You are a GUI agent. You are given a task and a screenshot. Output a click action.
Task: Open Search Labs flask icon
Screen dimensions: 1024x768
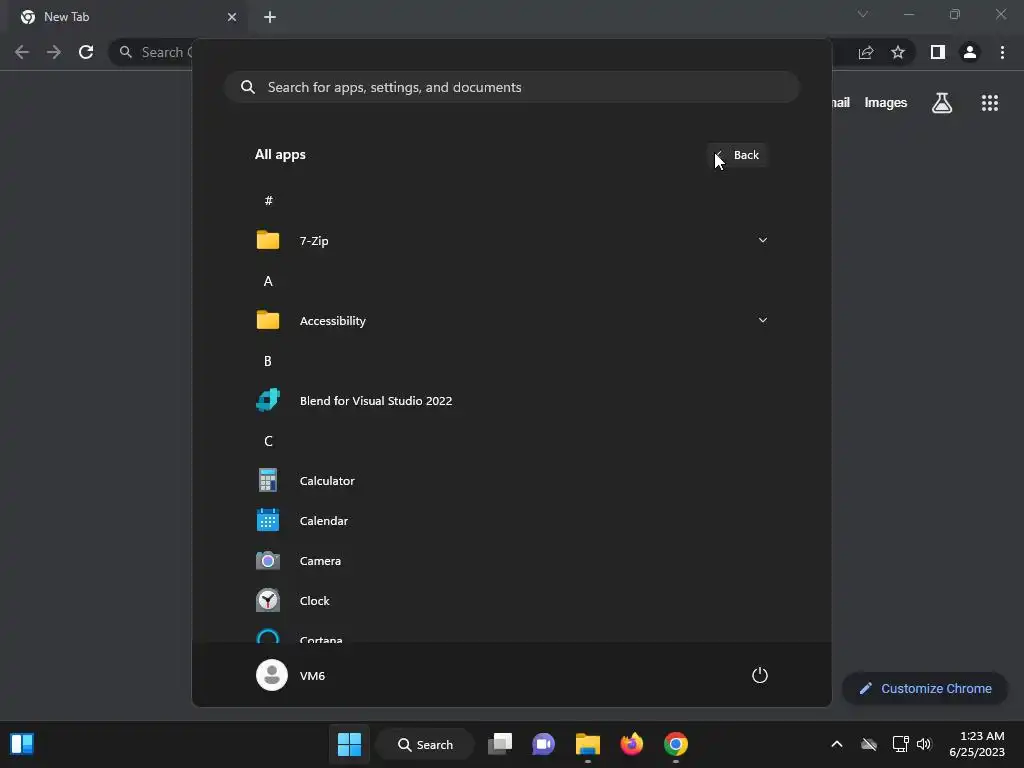pos(942,103)
